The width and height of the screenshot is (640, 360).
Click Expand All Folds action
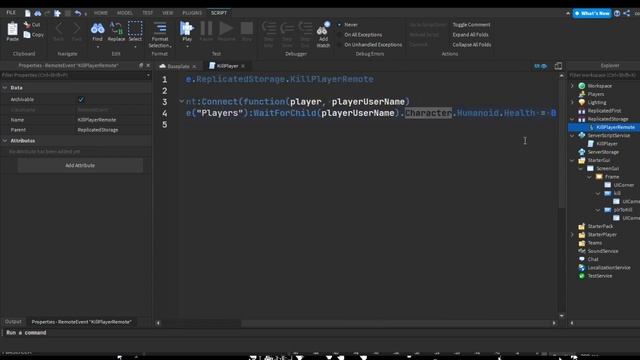[470, 35]
